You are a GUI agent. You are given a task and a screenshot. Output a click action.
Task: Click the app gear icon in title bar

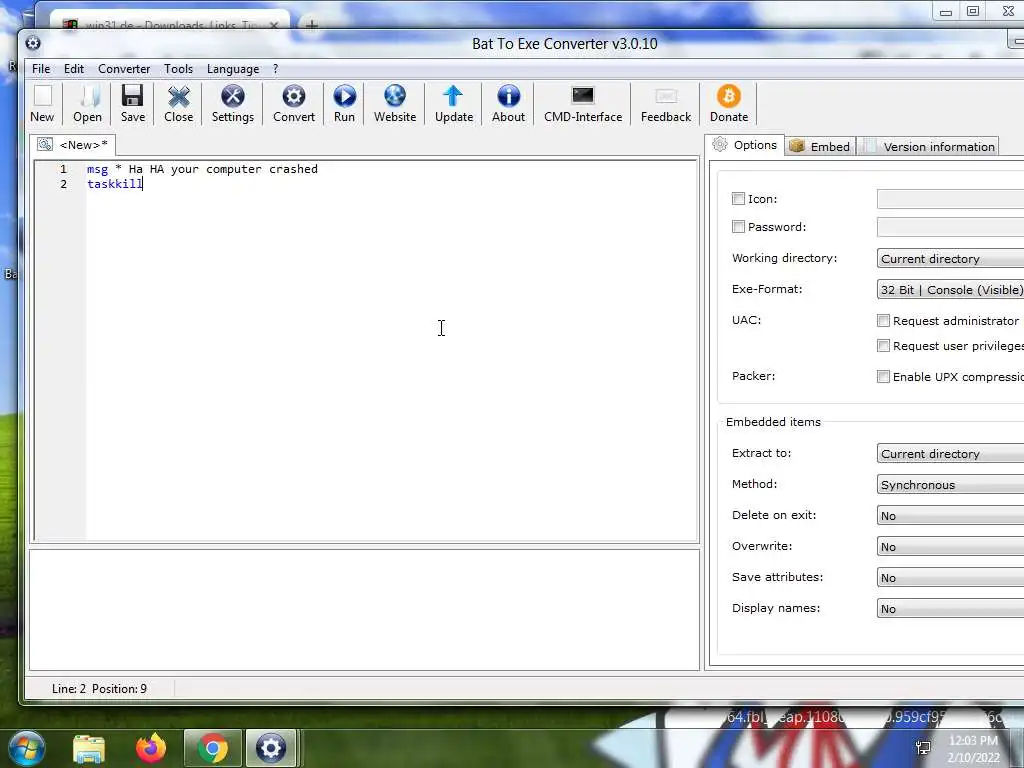pyautogui.click(x=33, y=43)
